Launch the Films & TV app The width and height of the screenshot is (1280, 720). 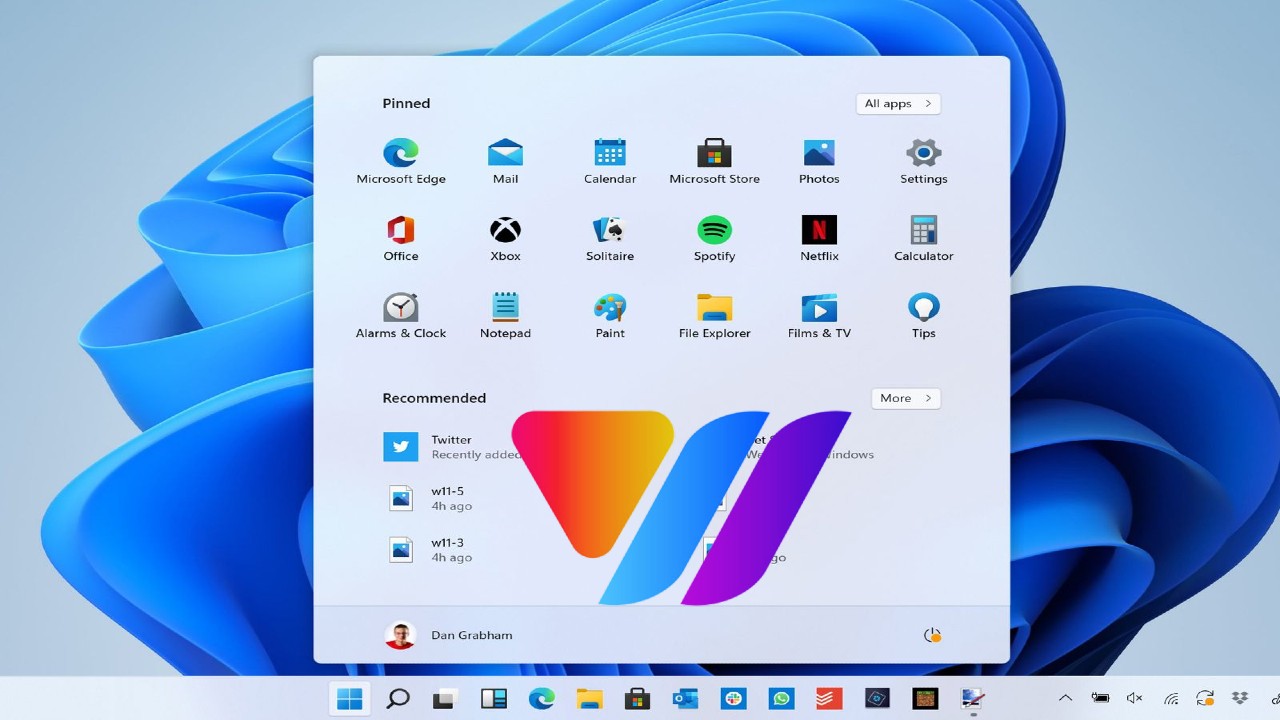pyautogui.click(x=819, y=316)
